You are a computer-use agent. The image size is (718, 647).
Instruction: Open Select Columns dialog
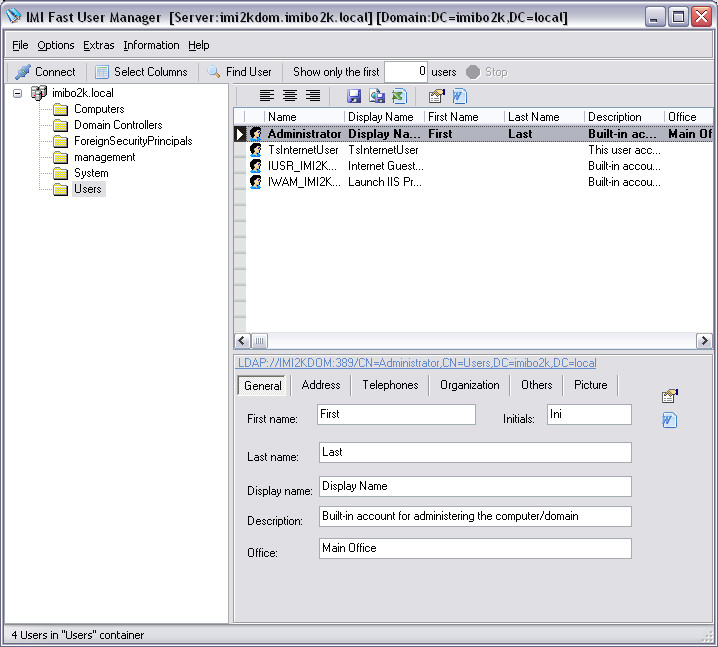(x=141, y=72)
